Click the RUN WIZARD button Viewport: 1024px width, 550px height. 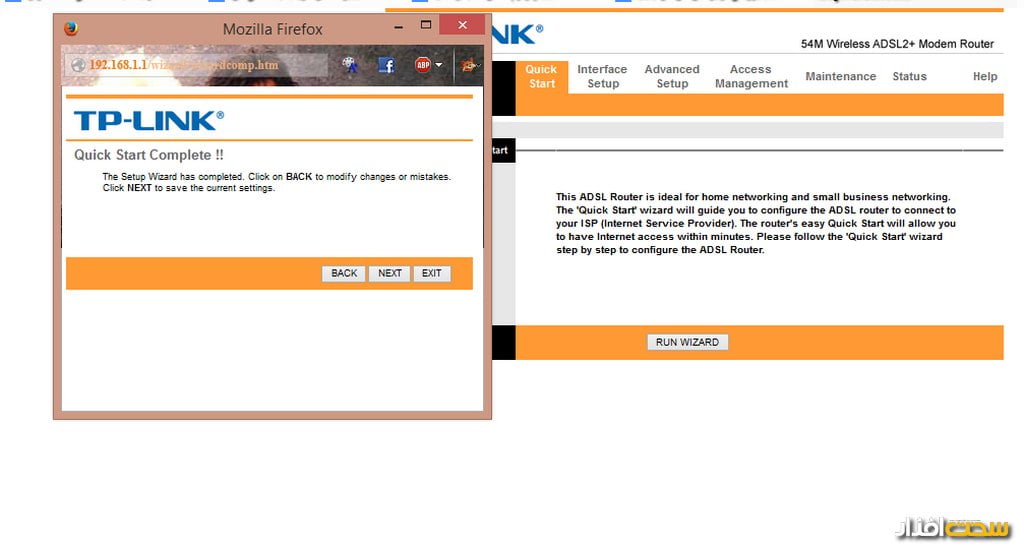tap(687, 342)
